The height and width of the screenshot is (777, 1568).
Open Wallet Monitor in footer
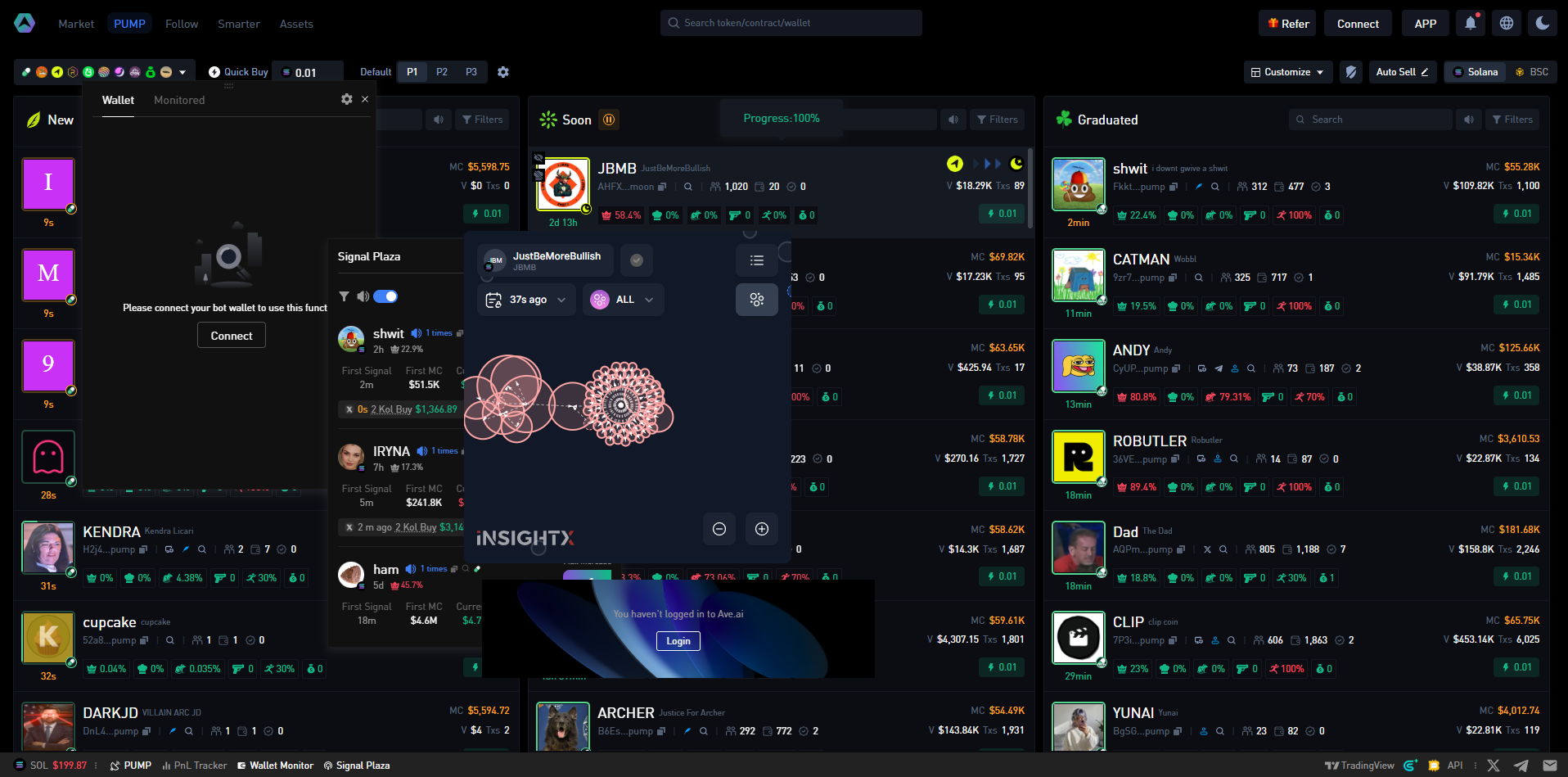[x=276, y=766]
